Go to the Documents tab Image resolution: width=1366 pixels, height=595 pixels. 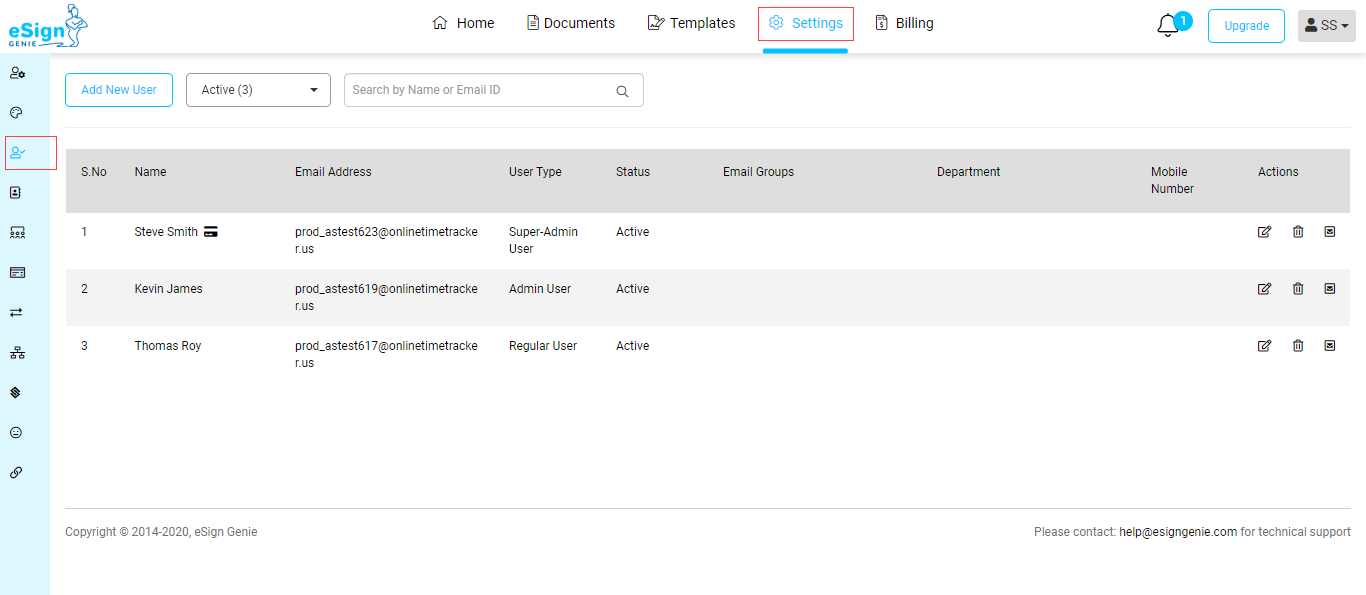pyautogui.click(x=571, y=23)
